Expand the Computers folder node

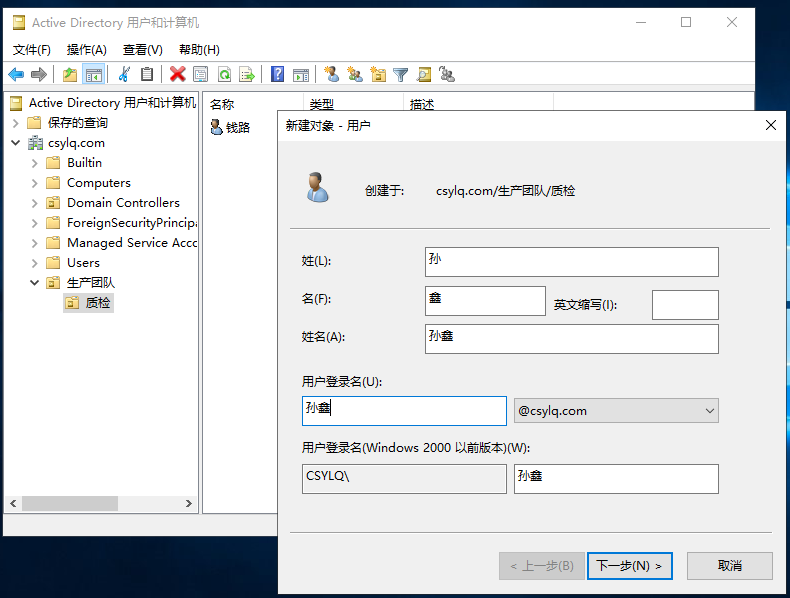point(35,183)
